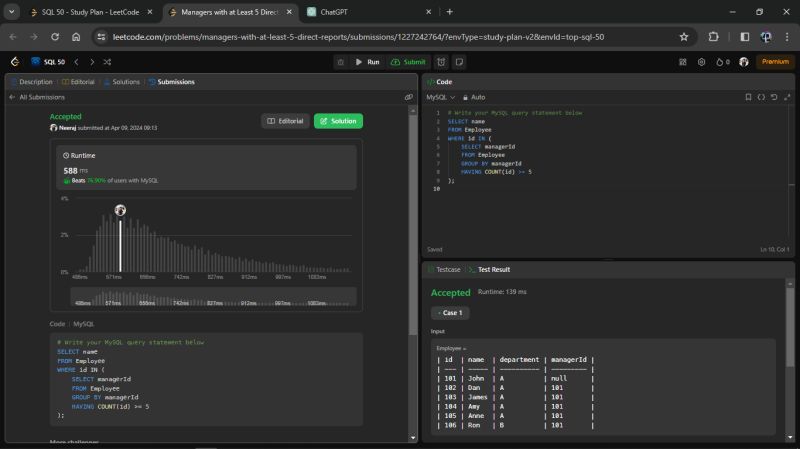Viewport: 800px width, 449px height.
Task: Pick a random problem with shuffle icon
Action: [x=107, y=61]
